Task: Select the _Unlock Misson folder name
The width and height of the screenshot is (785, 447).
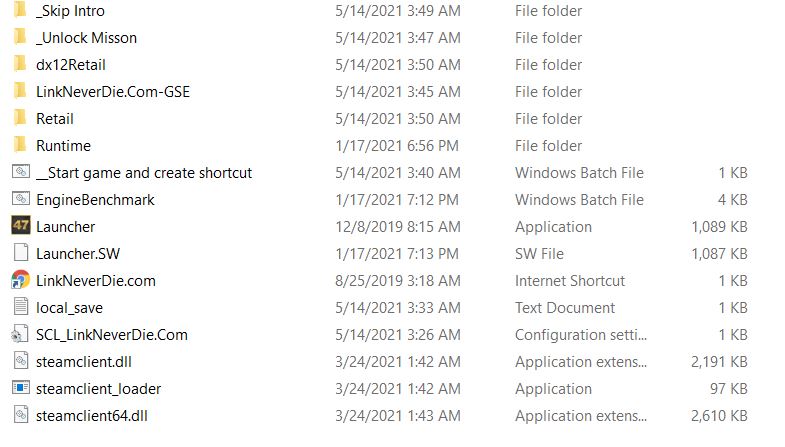Action: coord(86,37)
